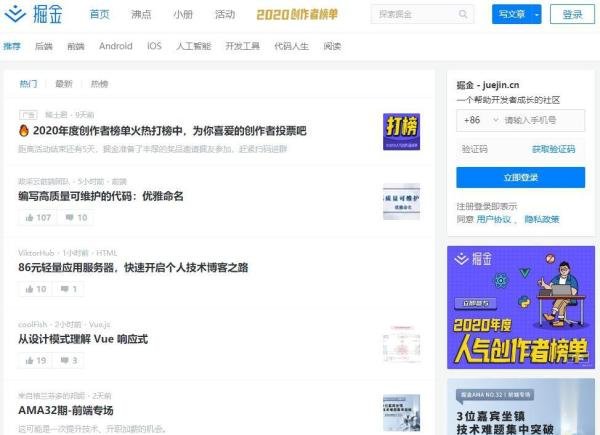The image size is (600, 435).
Task: Open comments on the 86元轻量应用服务器 article
Action: coord(69,289)
